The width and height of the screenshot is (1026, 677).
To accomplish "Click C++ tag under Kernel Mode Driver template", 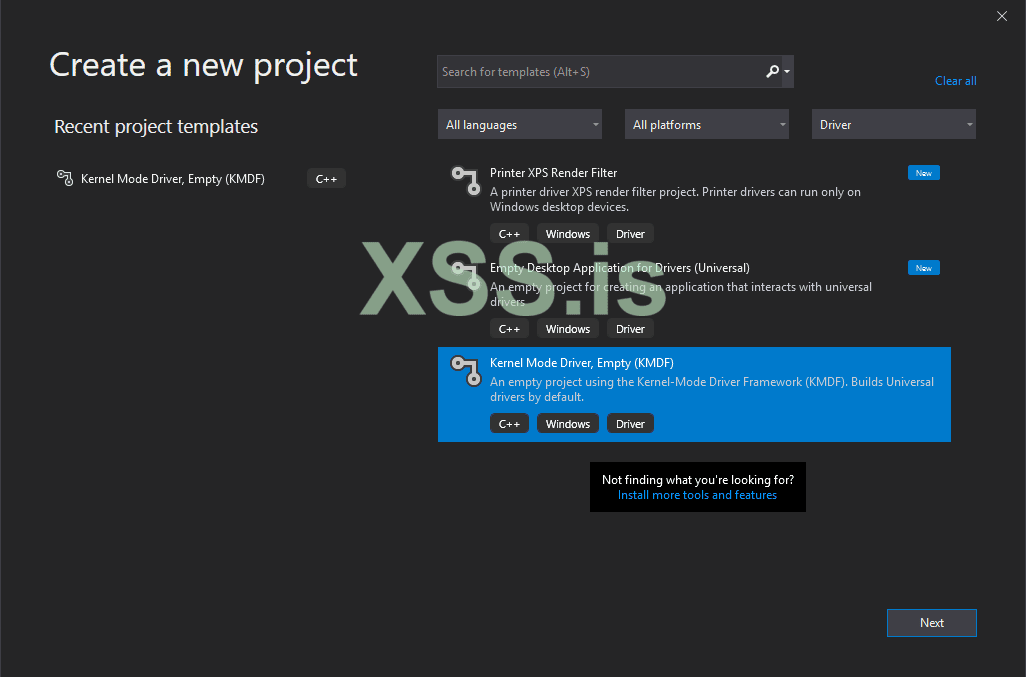I will (x=509, y=423).
